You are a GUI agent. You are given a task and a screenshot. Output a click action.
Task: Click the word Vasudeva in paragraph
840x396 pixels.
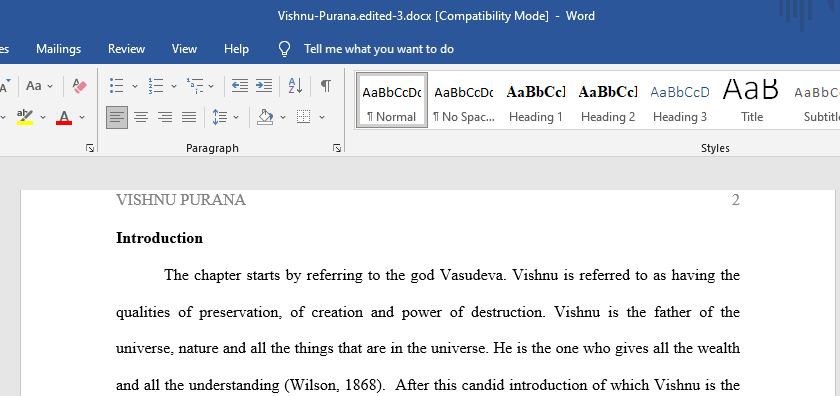(x=472, y=275)
